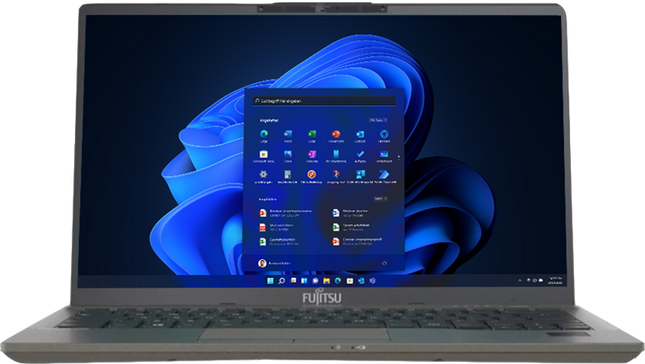Show hidden system tray icons chevron
Screen dimensions: 645x364
[x=520, y=281]
